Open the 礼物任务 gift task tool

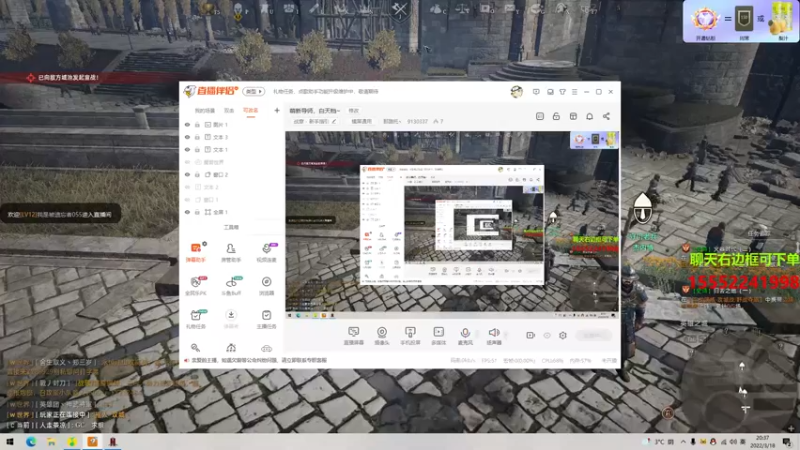195,319
